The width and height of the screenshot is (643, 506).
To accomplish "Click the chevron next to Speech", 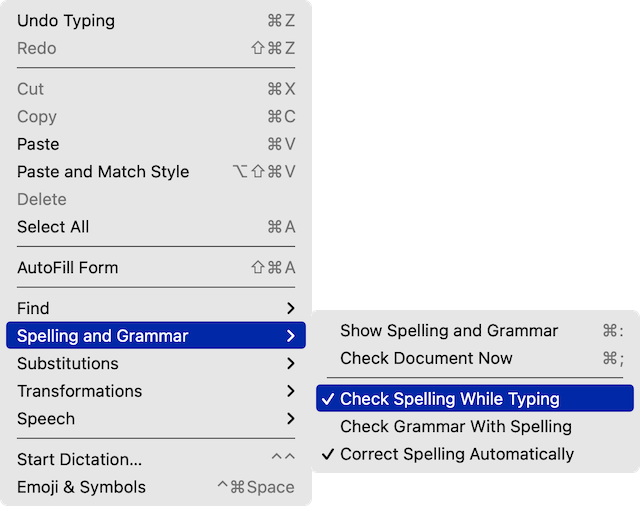I will 290,419.
